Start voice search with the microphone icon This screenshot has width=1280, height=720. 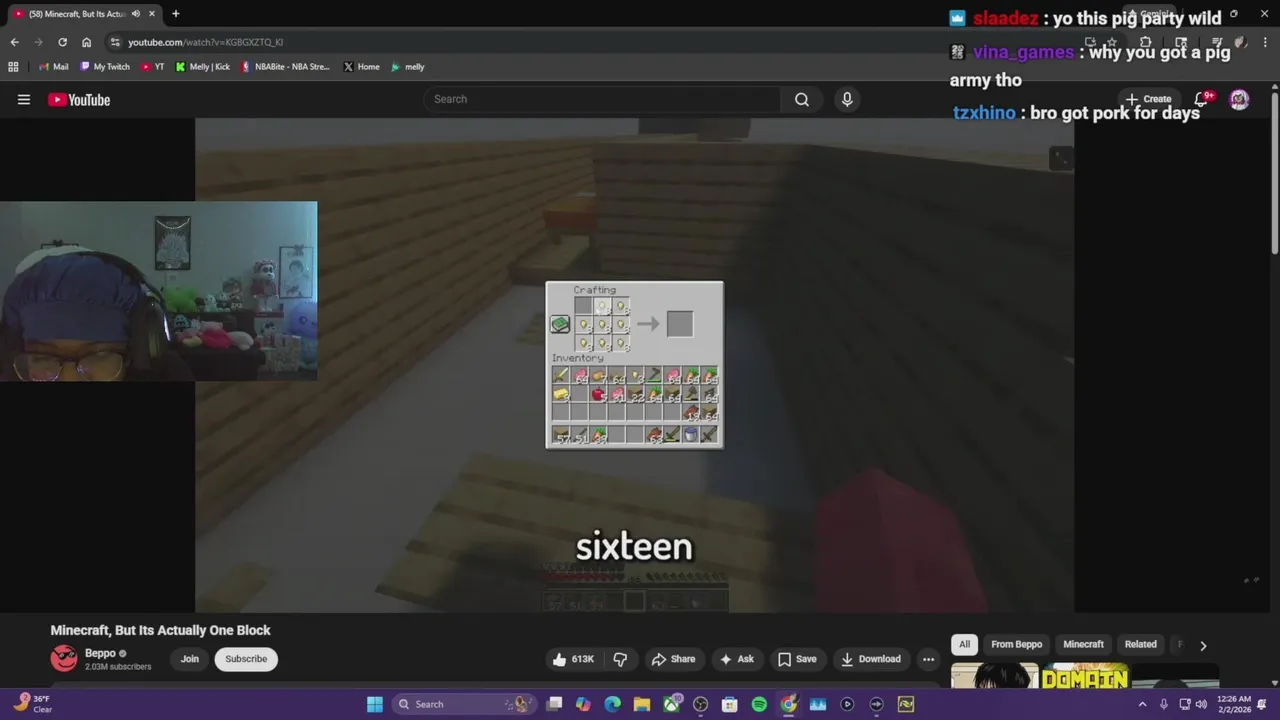[x=847, y=99]
